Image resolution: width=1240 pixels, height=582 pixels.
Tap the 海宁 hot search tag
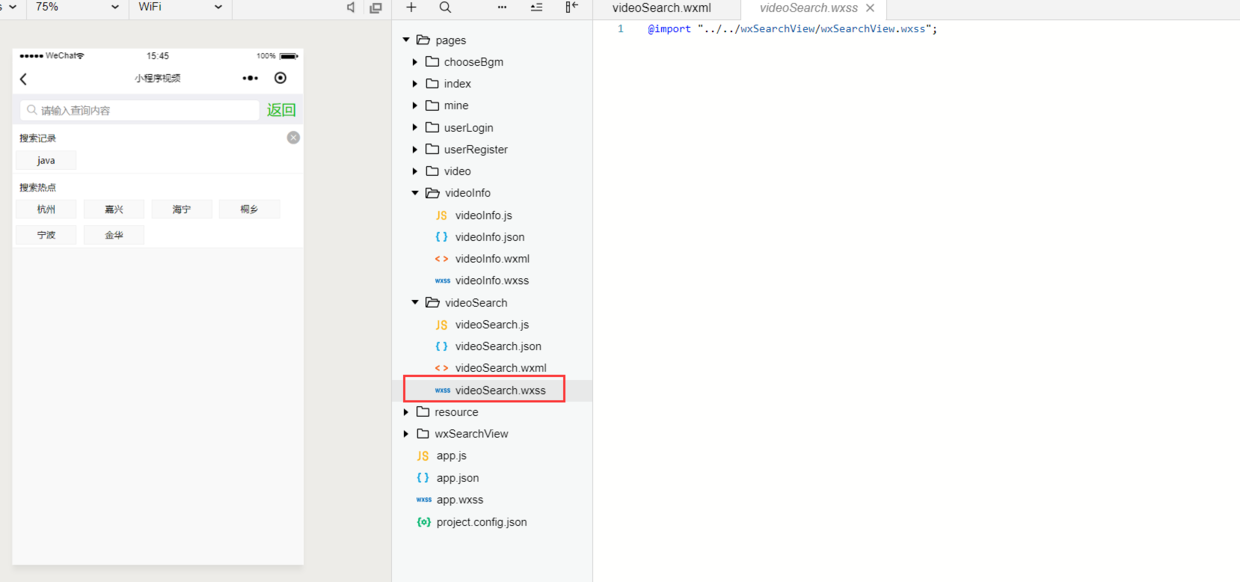click(182, 209)
